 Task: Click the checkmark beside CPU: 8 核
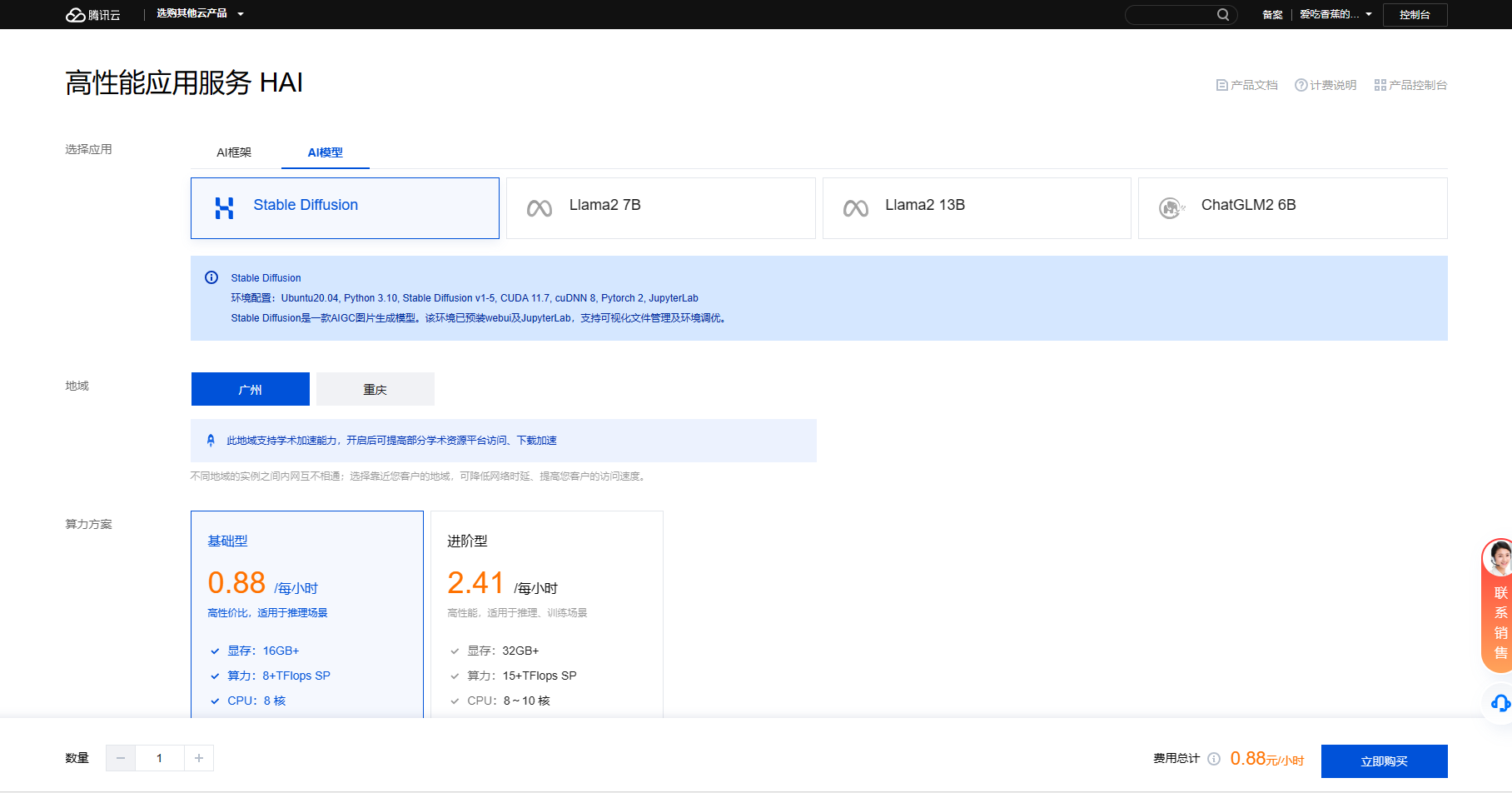pos(215,701)
